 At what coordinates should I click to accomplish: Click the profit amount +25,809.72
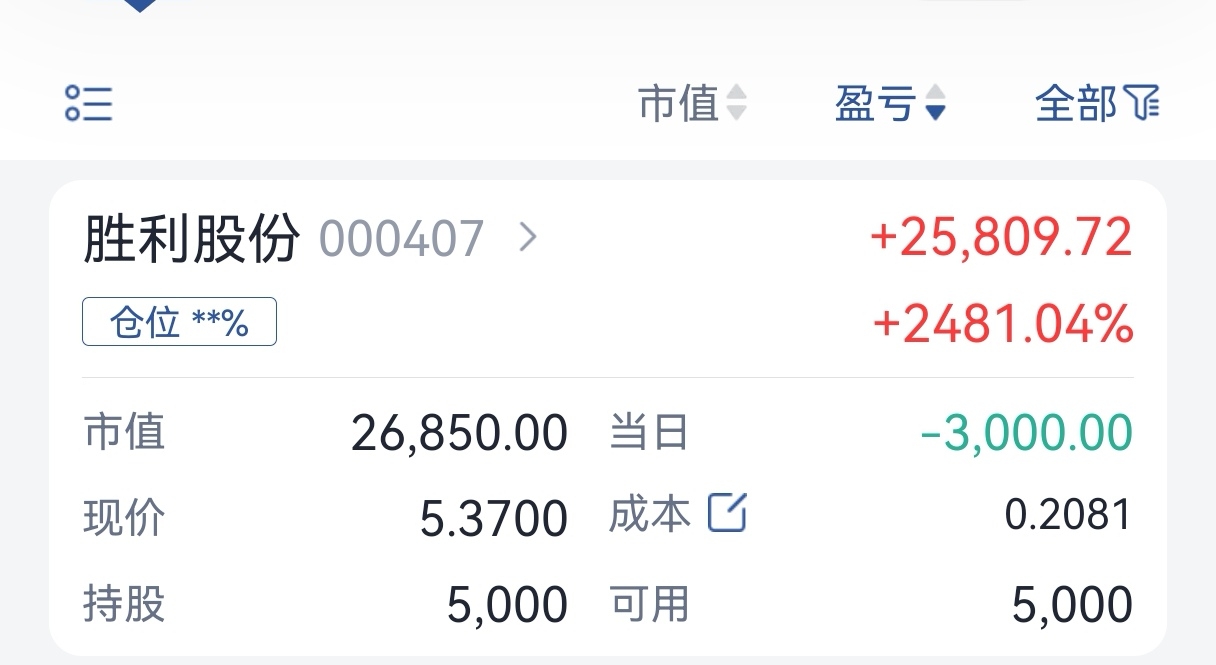(x=1001, y=238)
